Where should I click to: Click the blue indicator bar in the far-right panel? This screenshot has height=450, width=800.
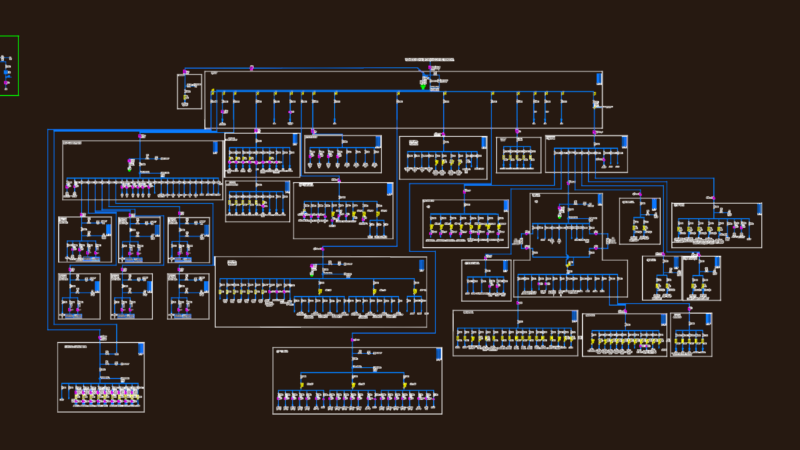coord(759,209)
